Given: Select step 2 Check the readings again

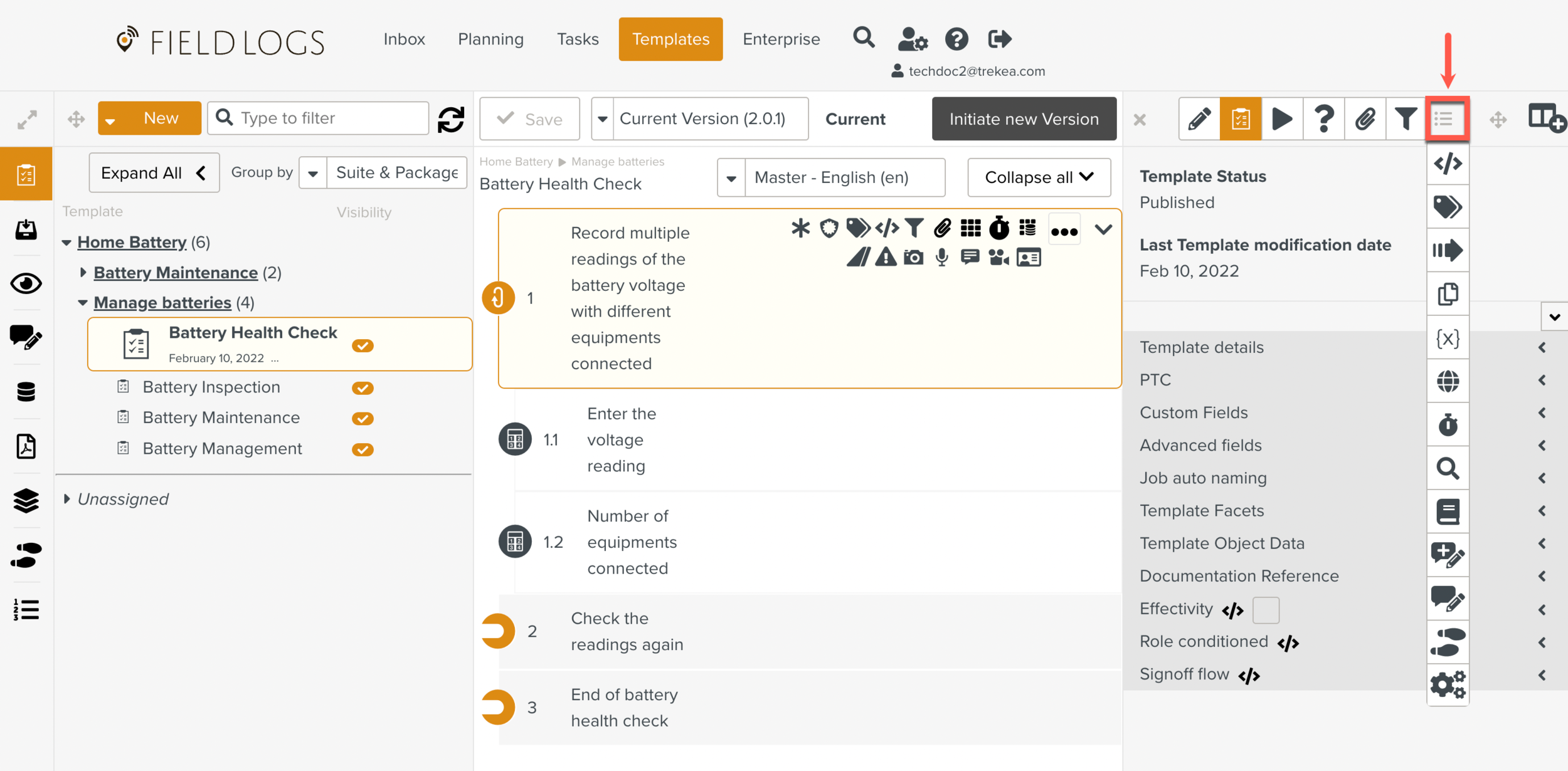Looking at the screenshot, I should (809, 631).
